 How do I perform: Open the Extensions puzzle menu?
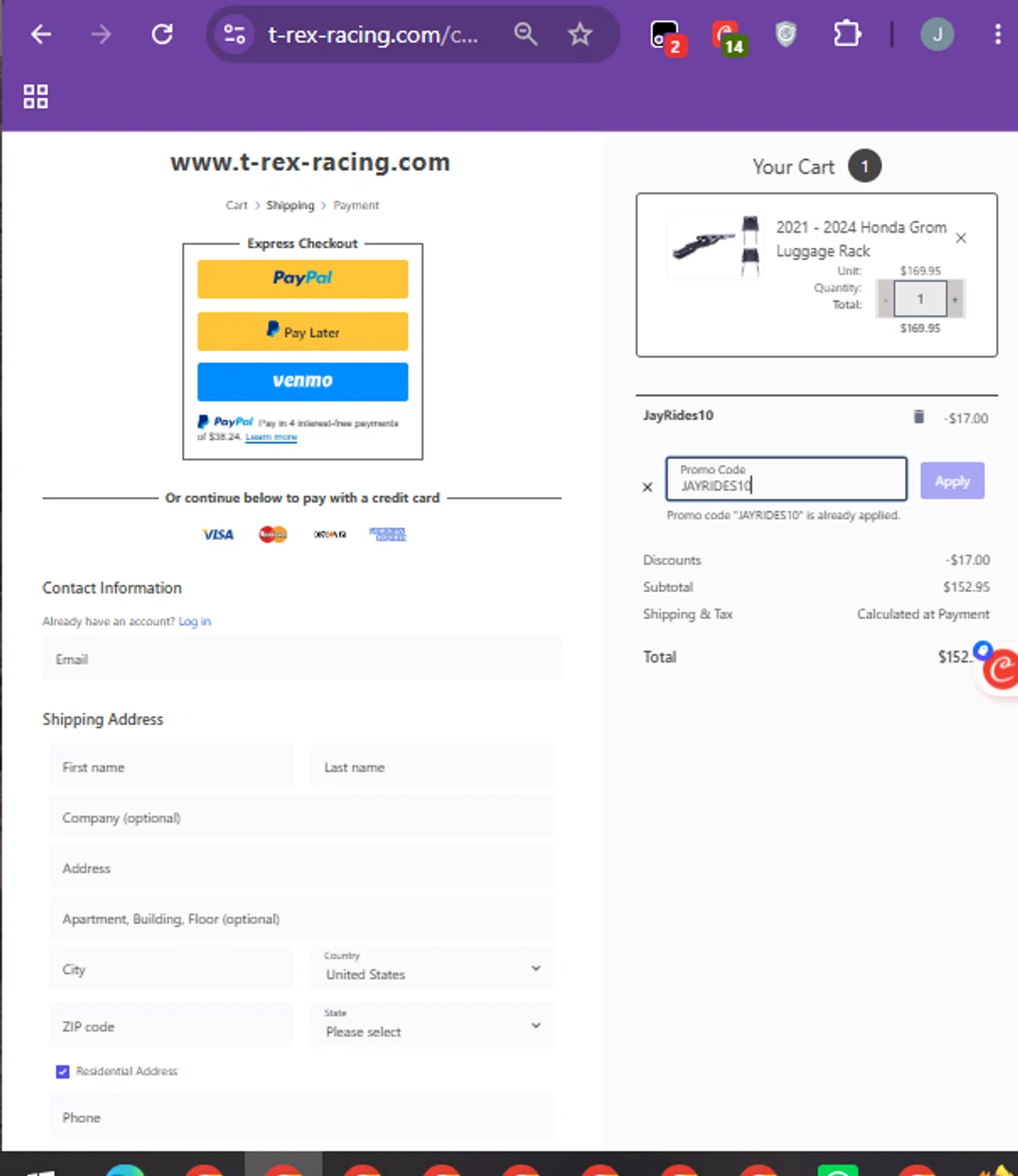click(x=847, y=34)
